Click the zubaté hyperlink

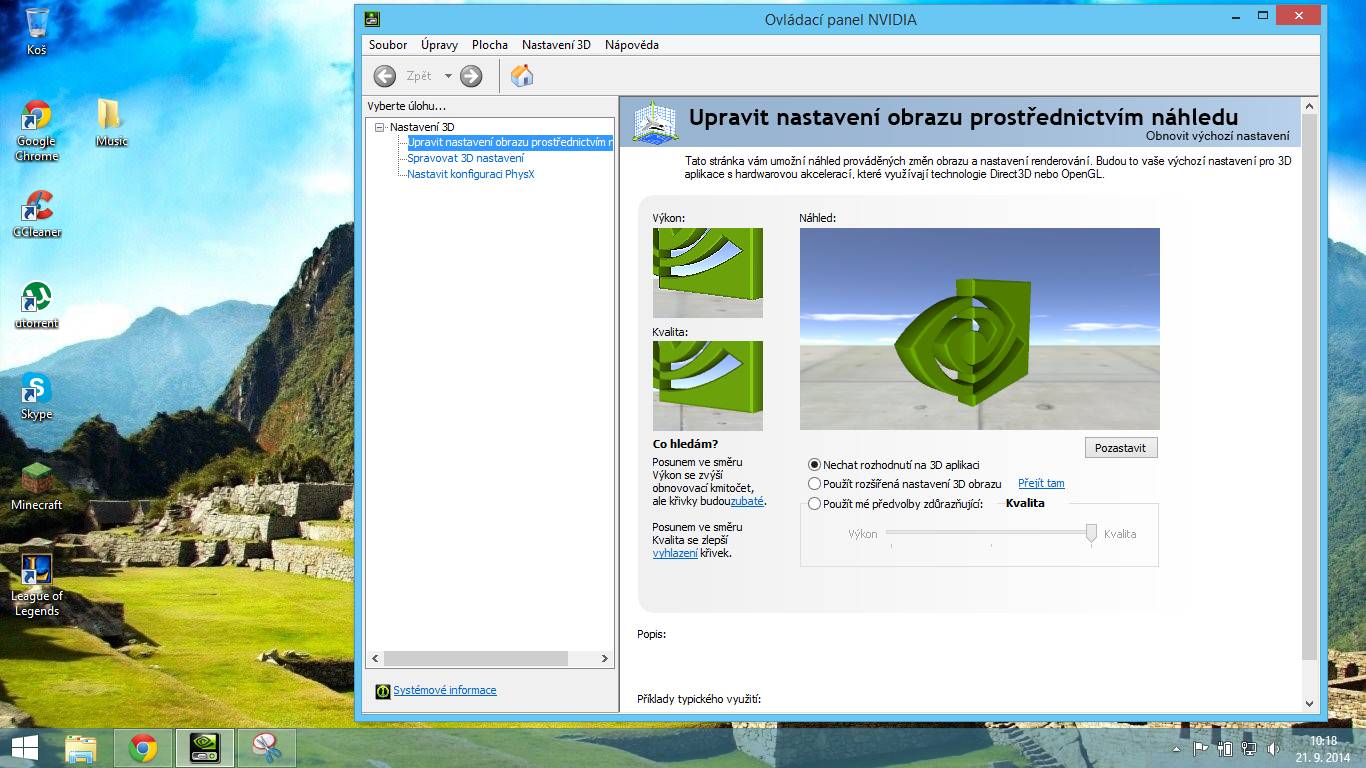point(747,501)
